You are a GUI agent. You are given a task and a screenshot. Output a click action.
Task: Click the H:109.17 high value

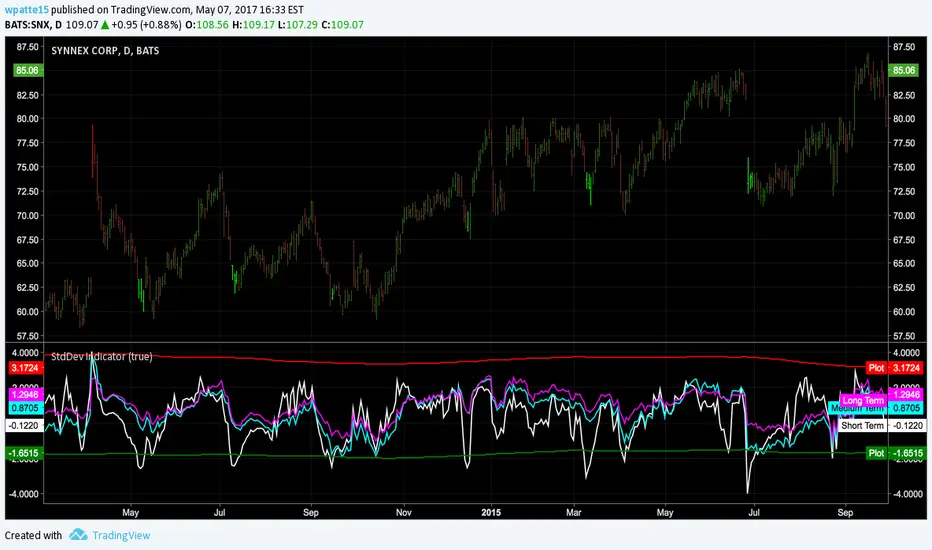tap(253, 24)
